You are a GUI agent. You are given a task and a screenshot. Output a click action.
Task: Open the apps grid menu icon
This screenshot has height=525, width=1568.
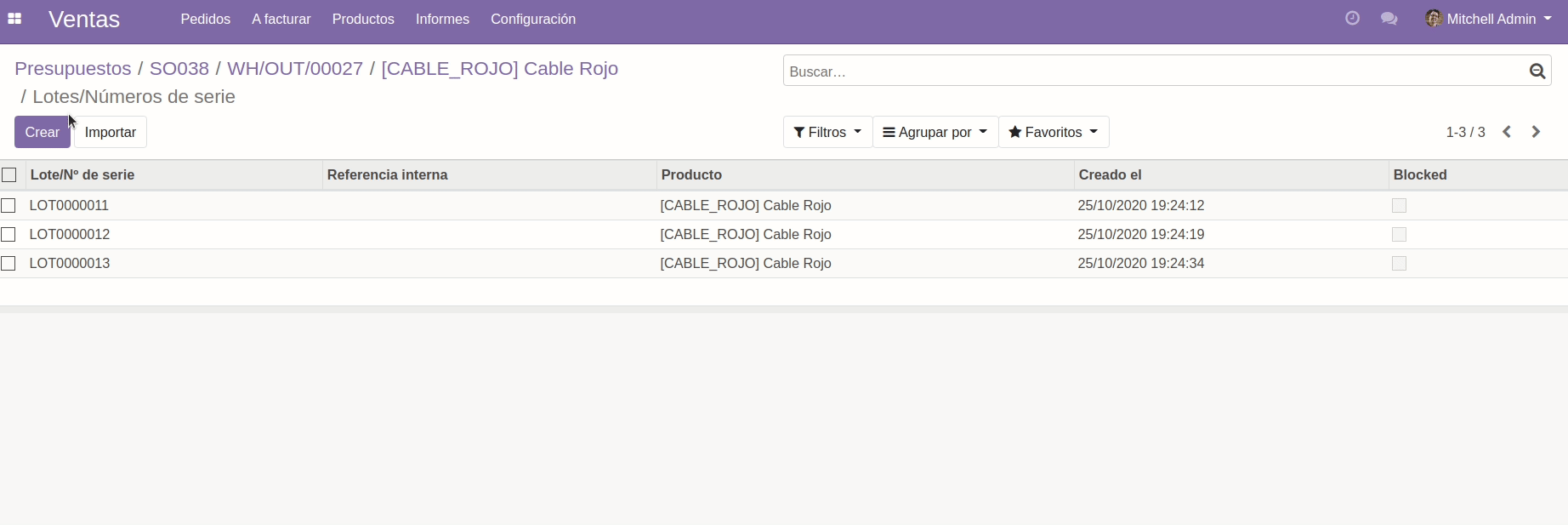(x=14, y=19)
